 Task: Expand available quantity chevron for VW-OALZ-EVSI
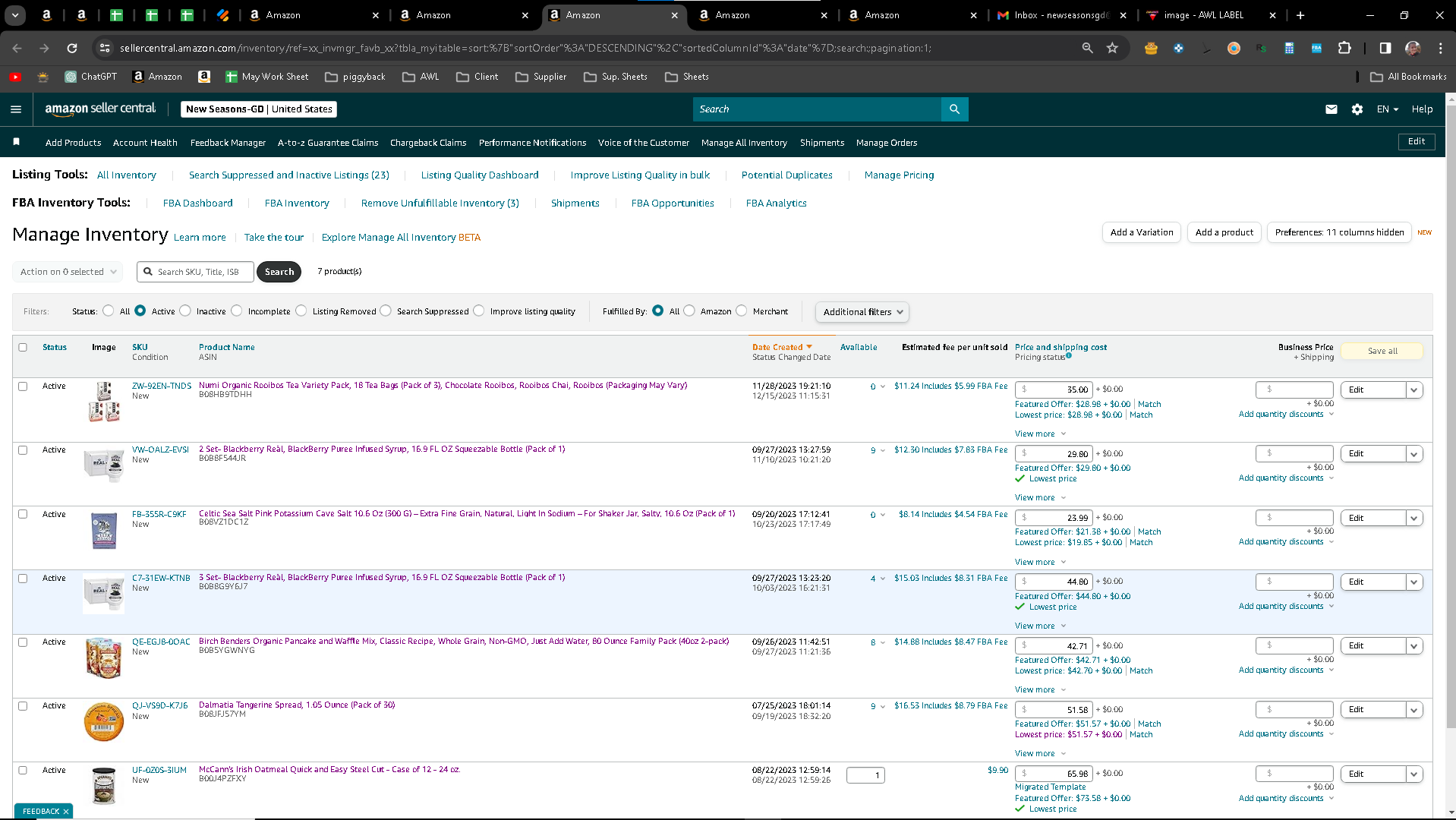(x=883, y=450)
